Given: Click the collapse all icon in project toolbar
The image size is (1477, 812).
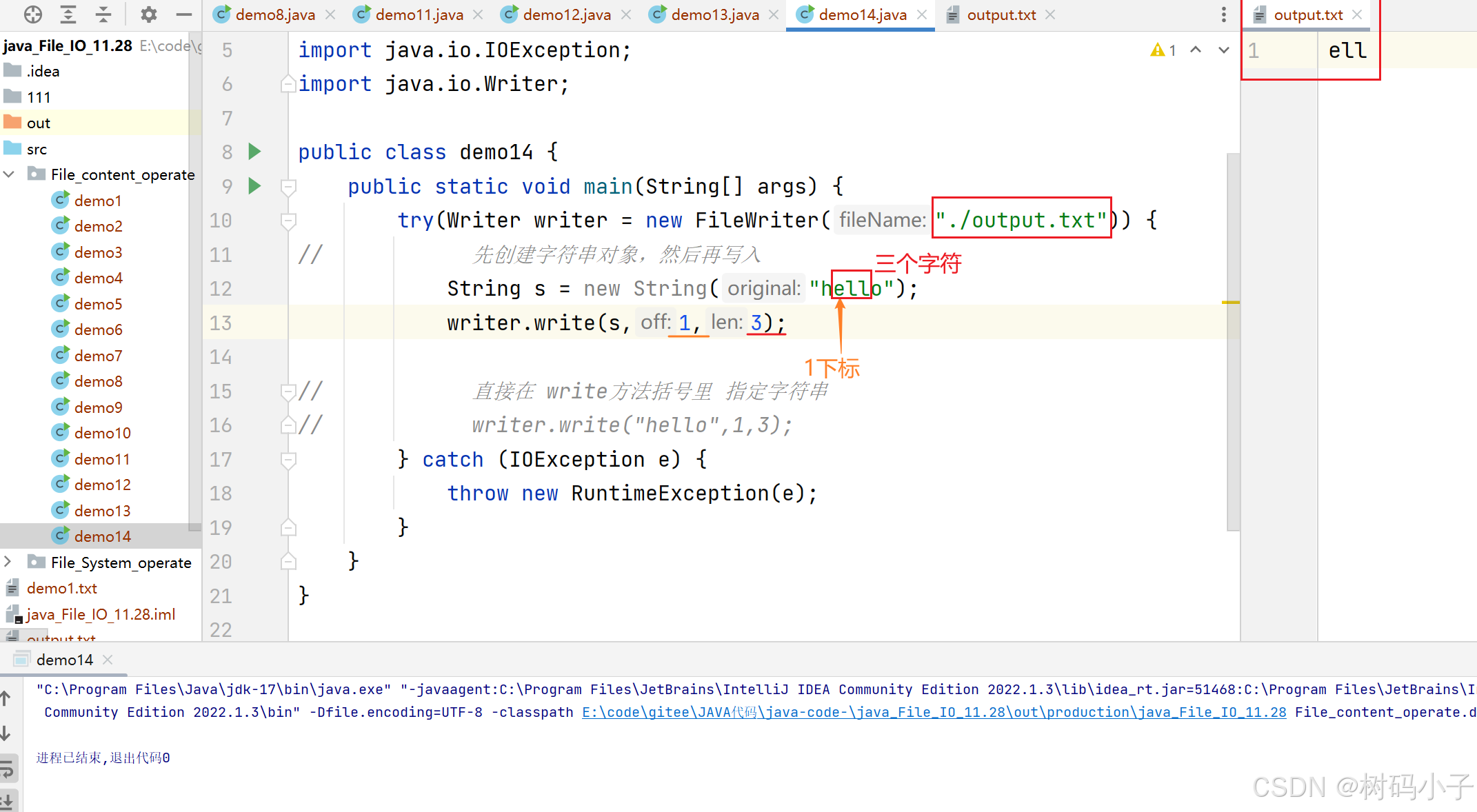Looking at the screenshot, I should point(103,14).
